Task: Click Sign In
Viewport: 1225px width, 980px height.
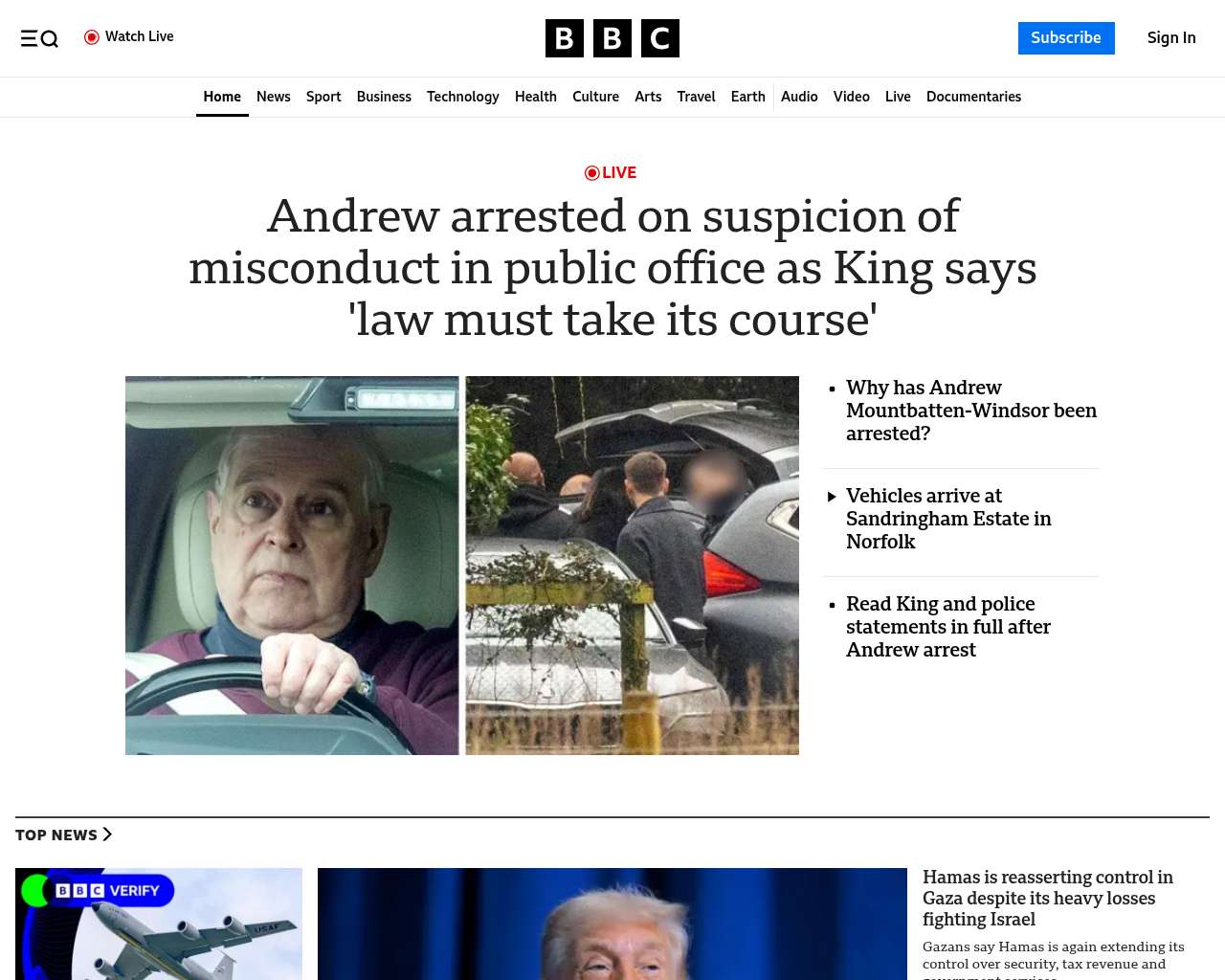Action: pos(1171,38)
